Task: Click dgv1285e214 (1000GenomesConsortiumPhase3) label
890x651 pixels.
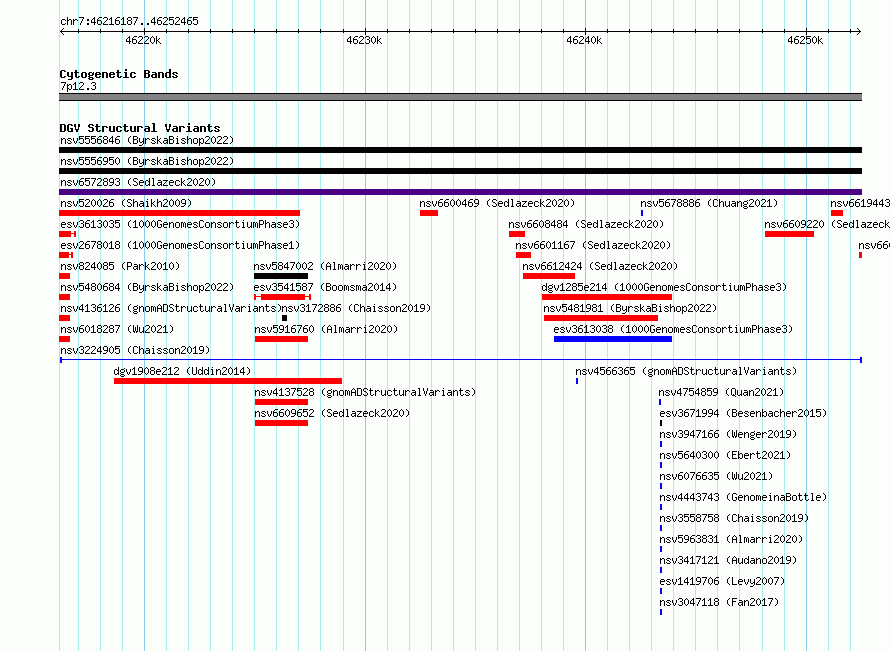Action: coord(664,287)
